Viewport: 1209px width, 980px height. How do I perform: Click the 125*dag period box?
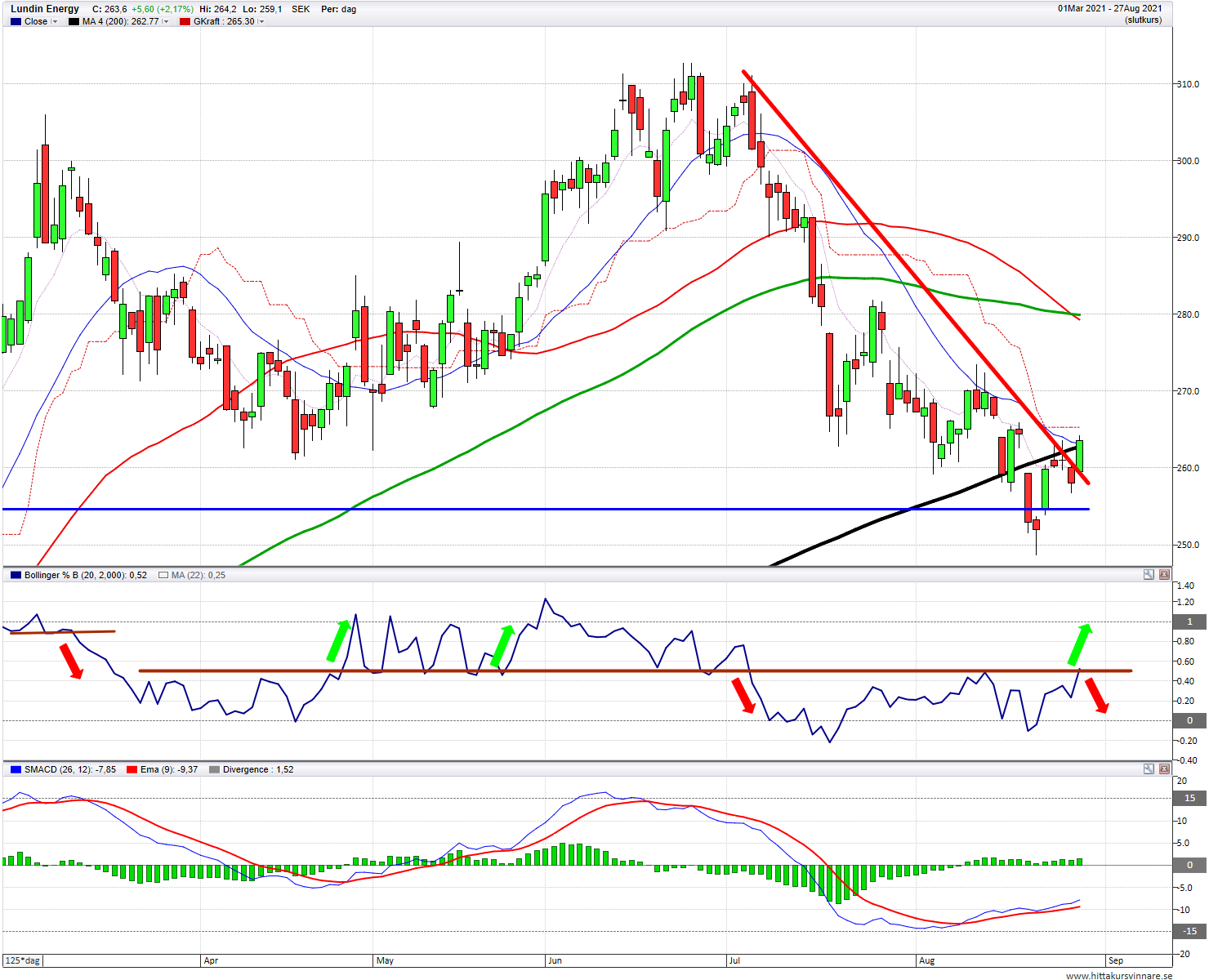(x=23, y=960)
